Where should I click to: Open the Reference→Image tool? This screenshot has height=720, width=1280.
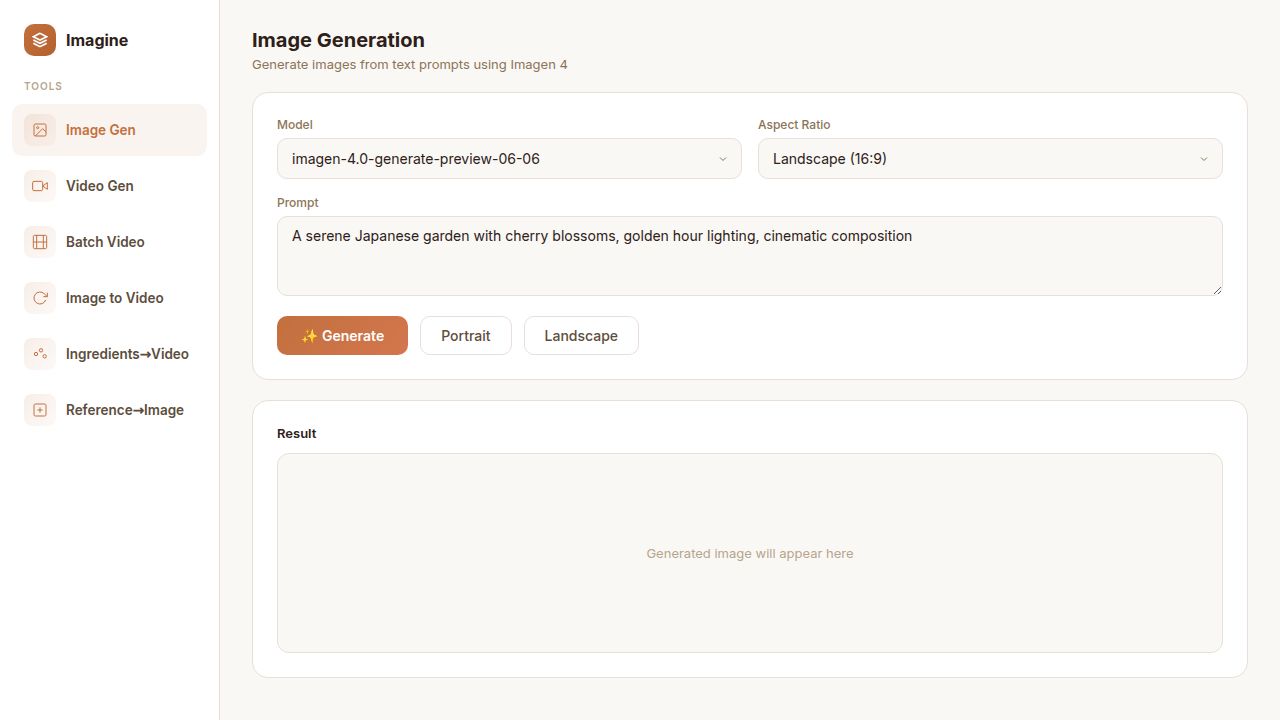124,409
